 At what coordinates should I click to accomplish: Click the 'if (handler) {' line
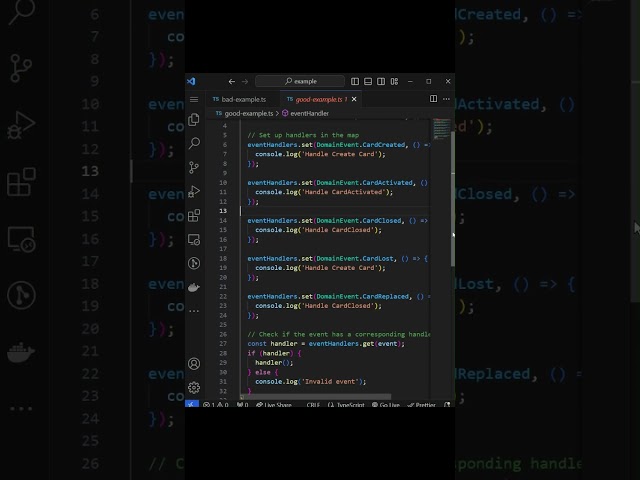pos(274,353)
